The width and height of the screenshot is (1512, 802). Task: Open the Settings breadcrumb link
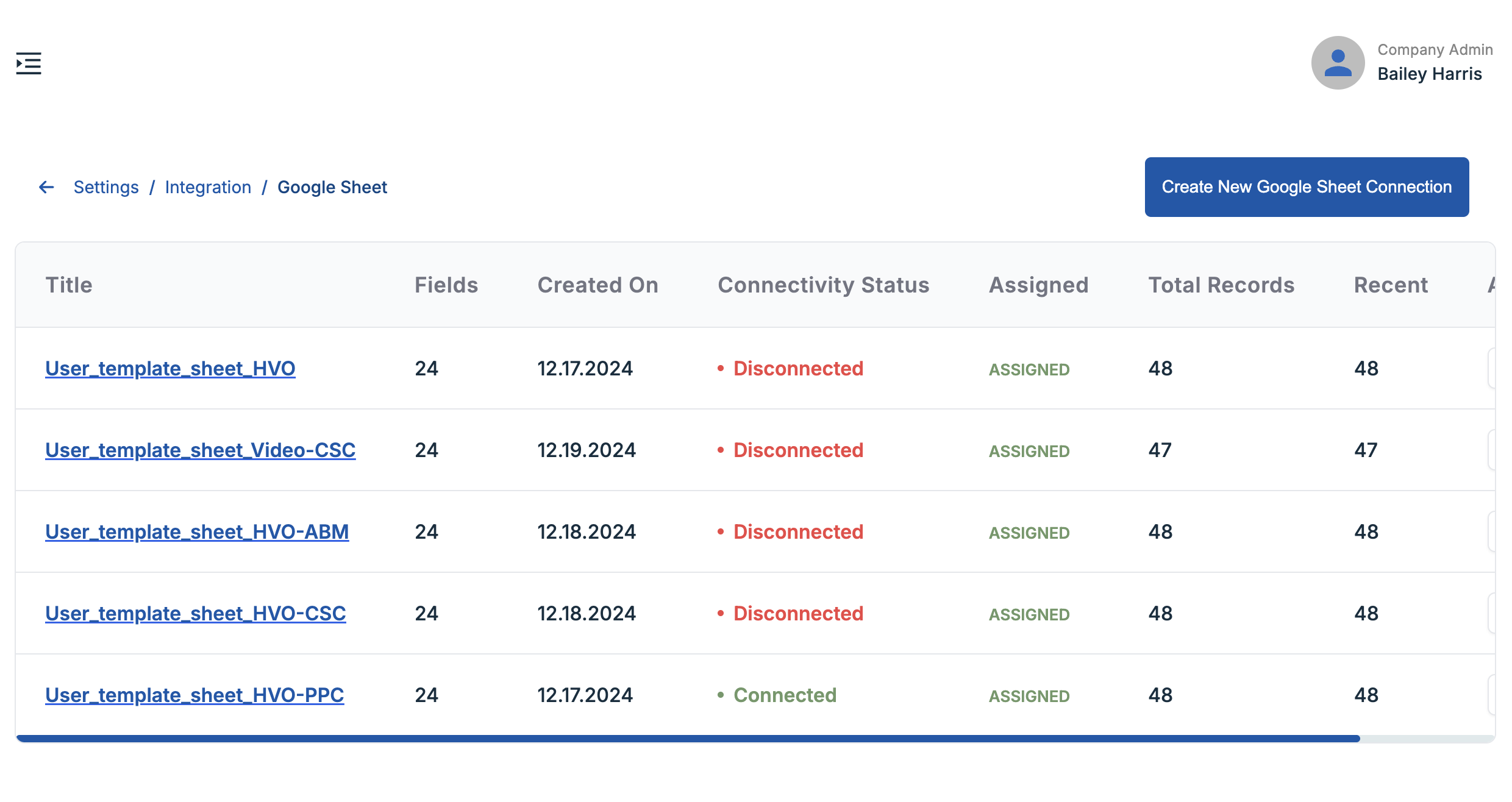point(106,187)
